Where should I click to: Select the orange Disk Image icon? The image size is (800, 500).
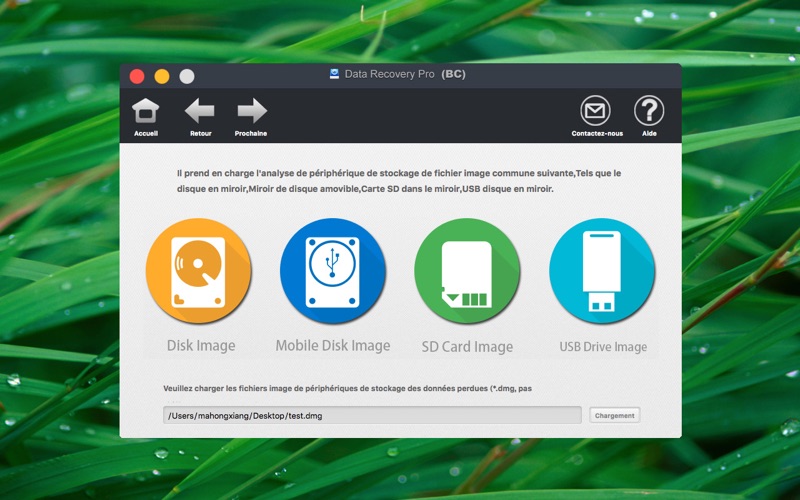198,271
